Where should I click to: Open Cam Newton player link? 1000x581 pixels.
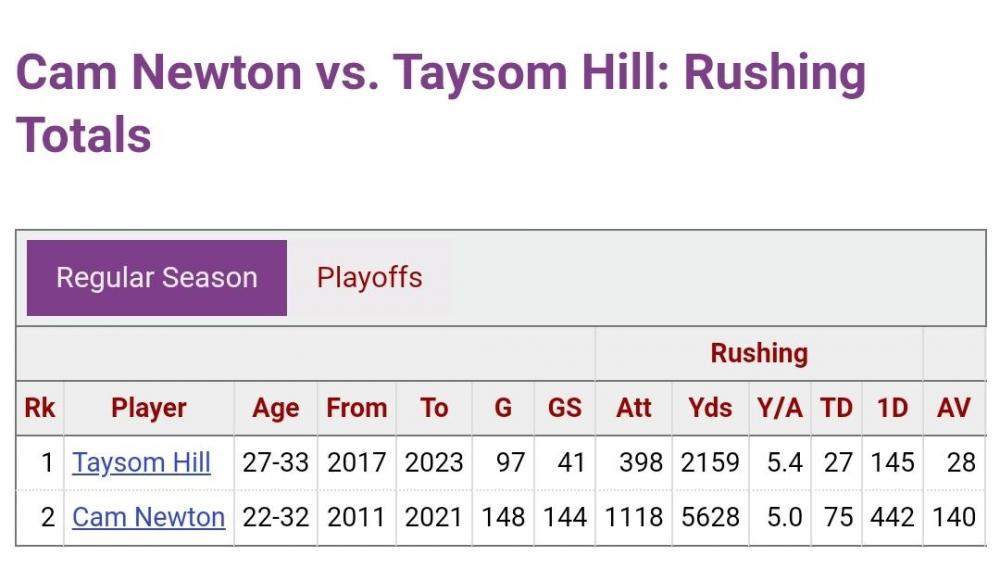click(x=148, y=517)
